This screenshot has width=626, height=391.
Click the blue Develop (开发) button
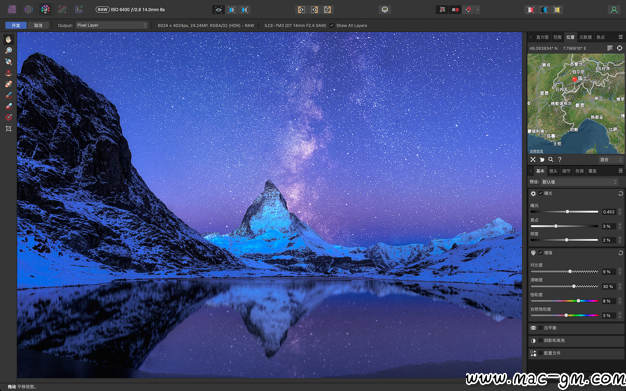click(16, 25)
